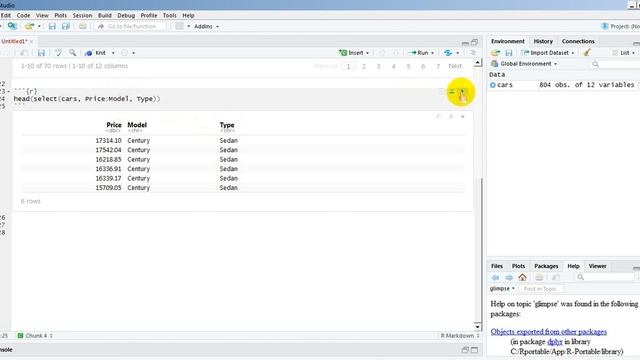The image size is (640, 360).
Task: Click the Find in Topic field
Action: [x=540, y=289]
